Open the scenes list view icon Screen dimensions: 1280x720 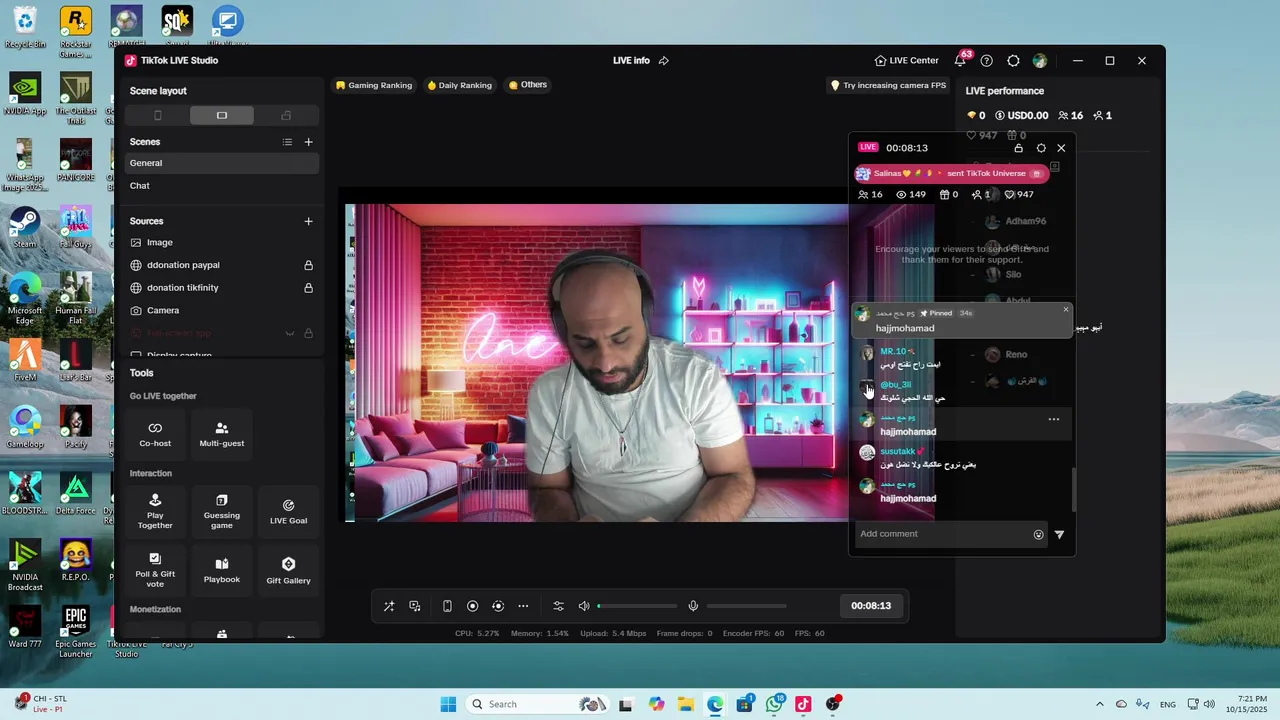tap(287, 142)
